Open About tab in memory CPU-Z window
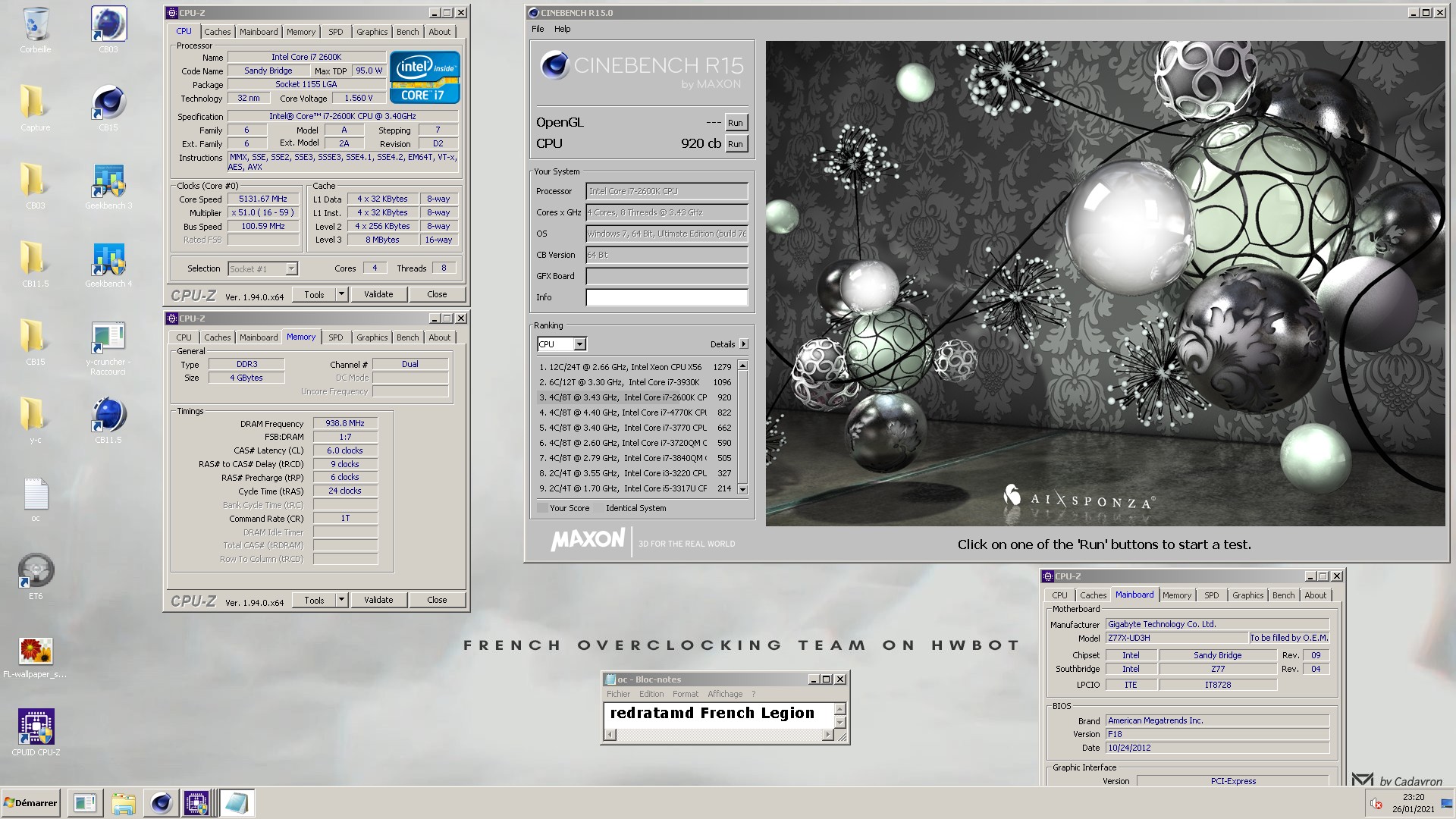 pos(439,337)
